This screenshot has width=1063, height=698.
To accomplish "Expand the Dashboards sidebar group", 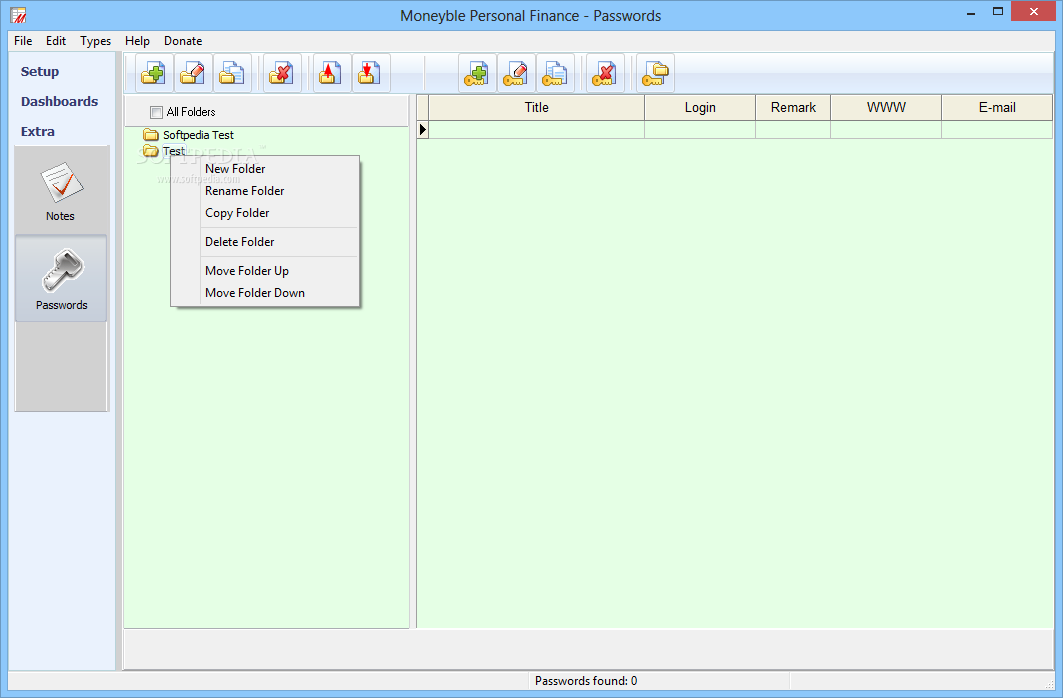I will (x=60, y=102).
